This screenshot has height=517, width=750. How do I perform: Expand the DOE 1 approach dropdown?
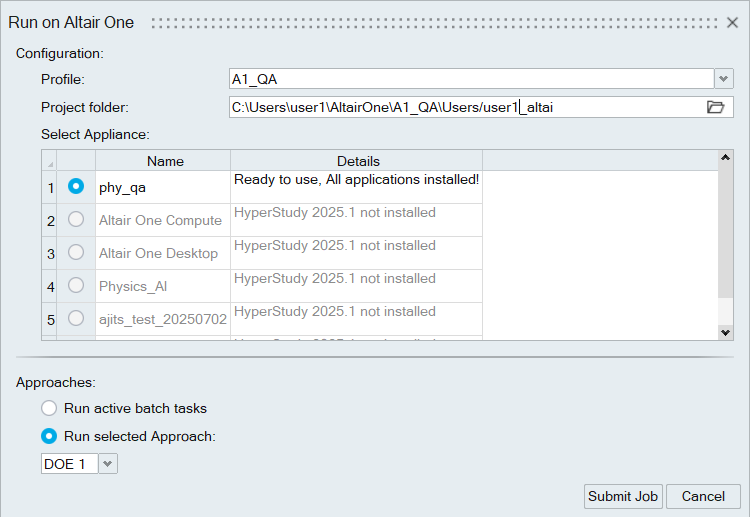point(108,464)
